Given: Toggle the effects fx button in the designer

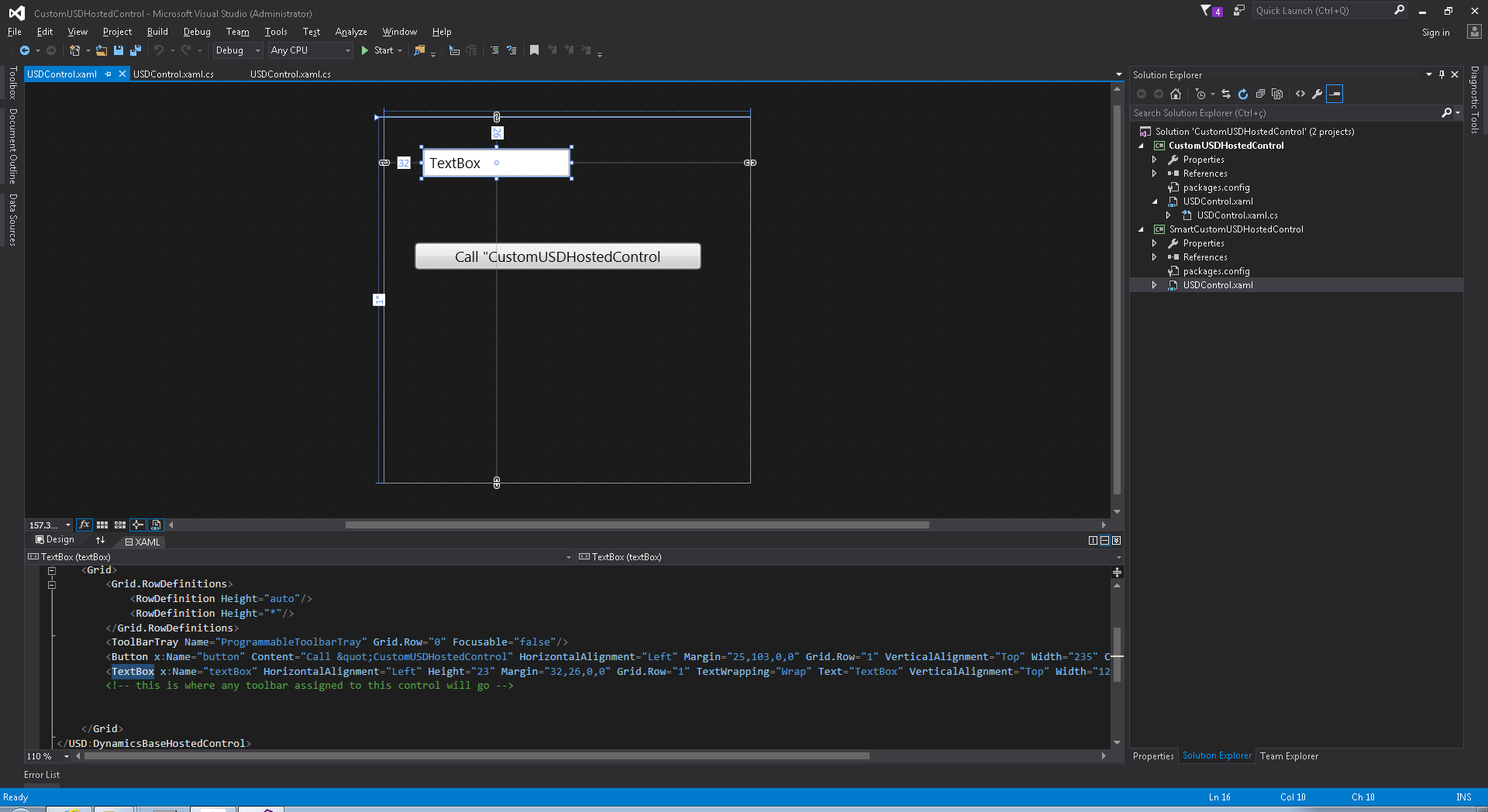Looking at the screenshot, I should [84, 525].
